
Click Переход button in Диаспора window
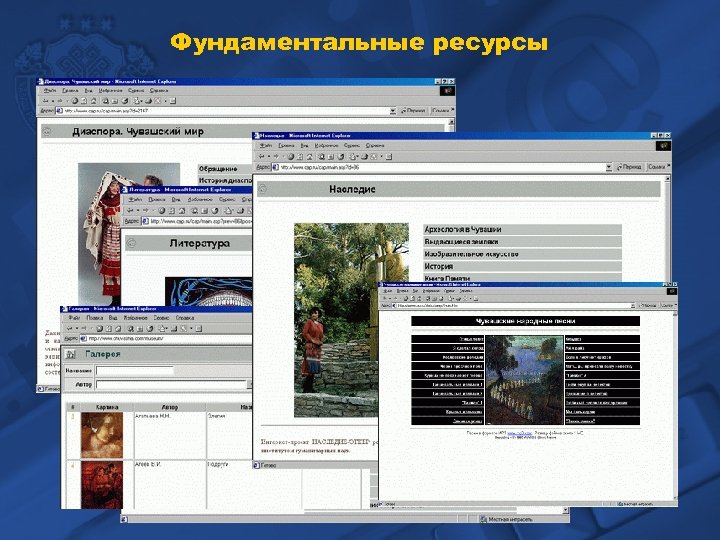click(413, 111)
